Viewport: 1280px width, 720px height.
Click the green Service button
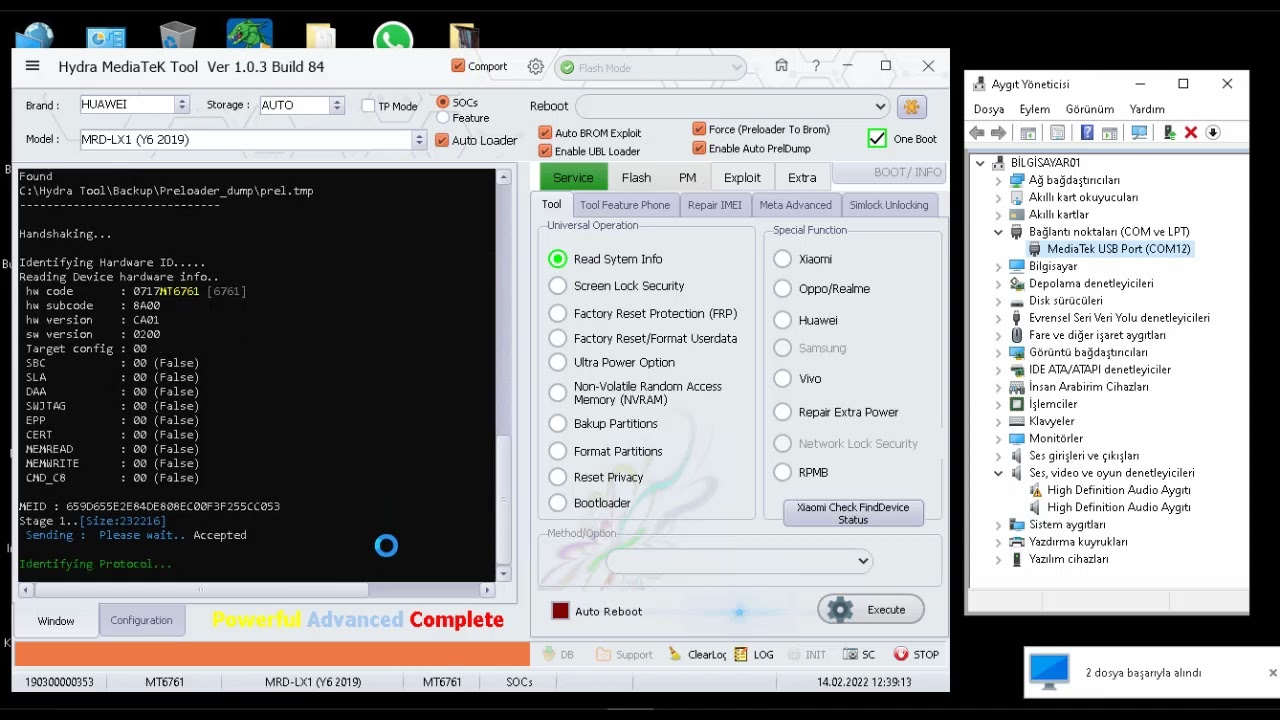[x=573, y=177]
